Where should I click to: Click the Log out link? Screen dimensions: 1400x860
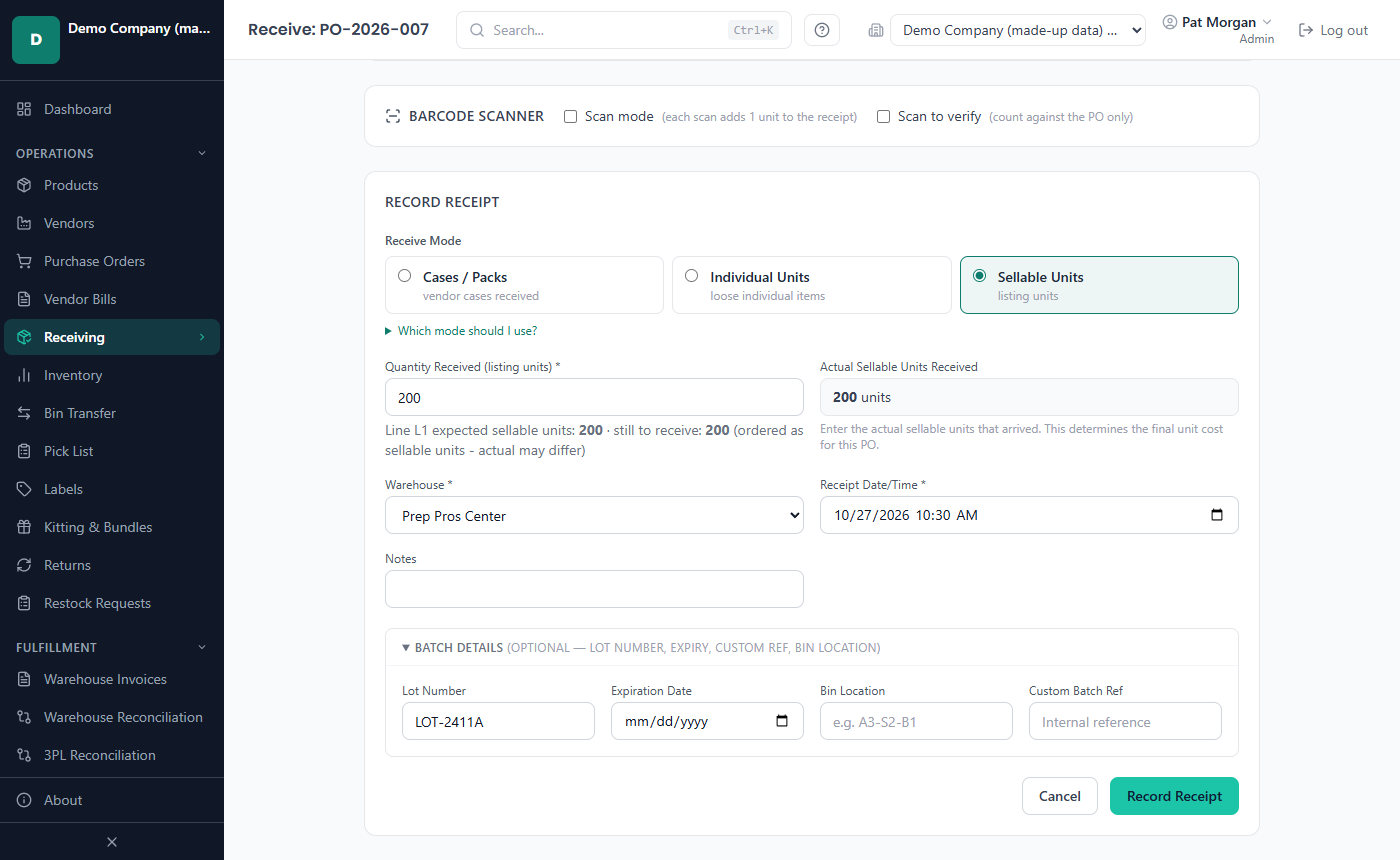click(x=1333, y=30)
